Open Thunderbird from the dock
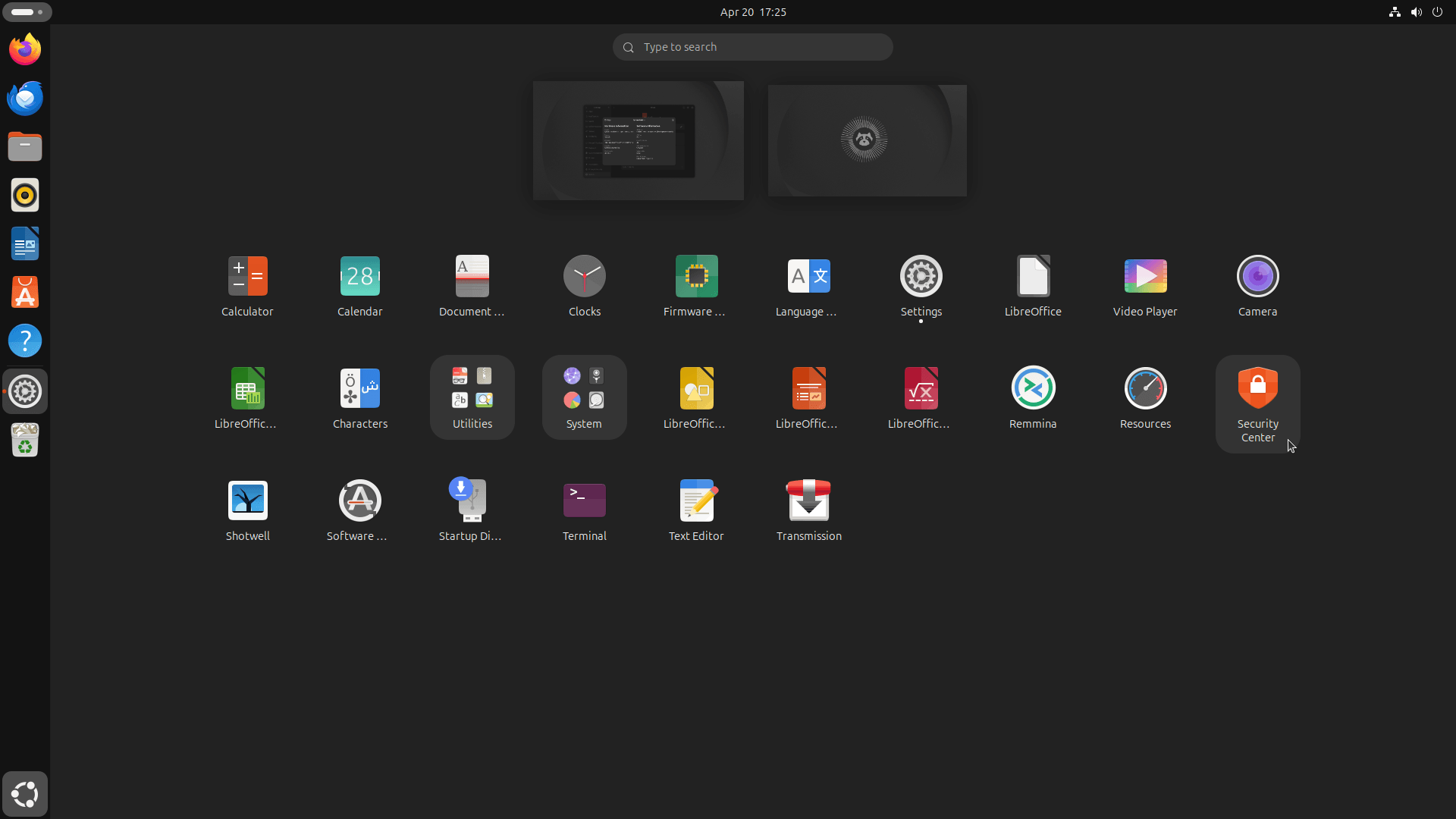Image resolution: width=1456 pixels, height=819 pixels. click(x=25, y=98)
